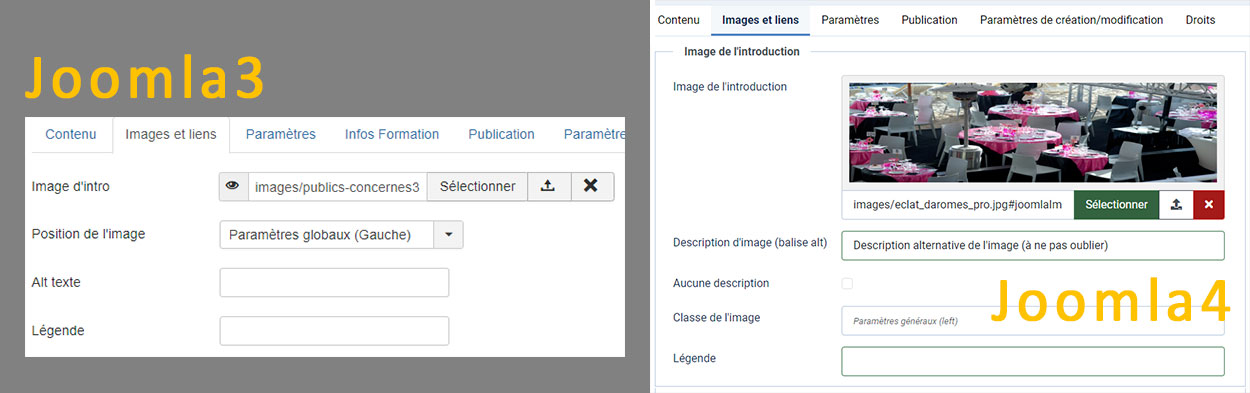The height and width of the screenshot is (393, 1250).
Task: Click the 'Position de l'image' label
Action: [x=89, y=234]
